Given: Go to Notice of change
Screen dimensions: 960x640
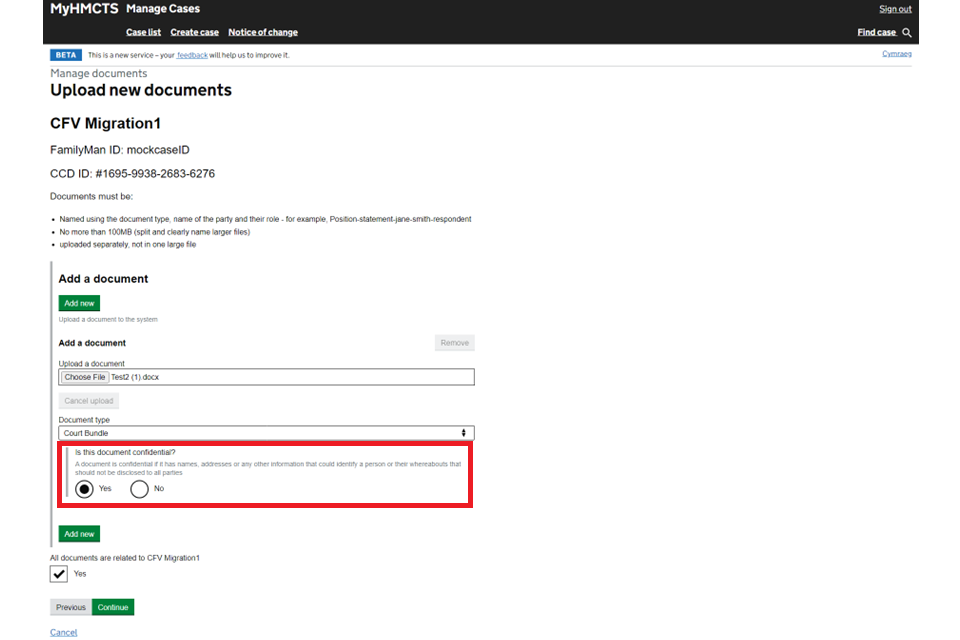Looking at the screenshot, I should click(262, 32).
